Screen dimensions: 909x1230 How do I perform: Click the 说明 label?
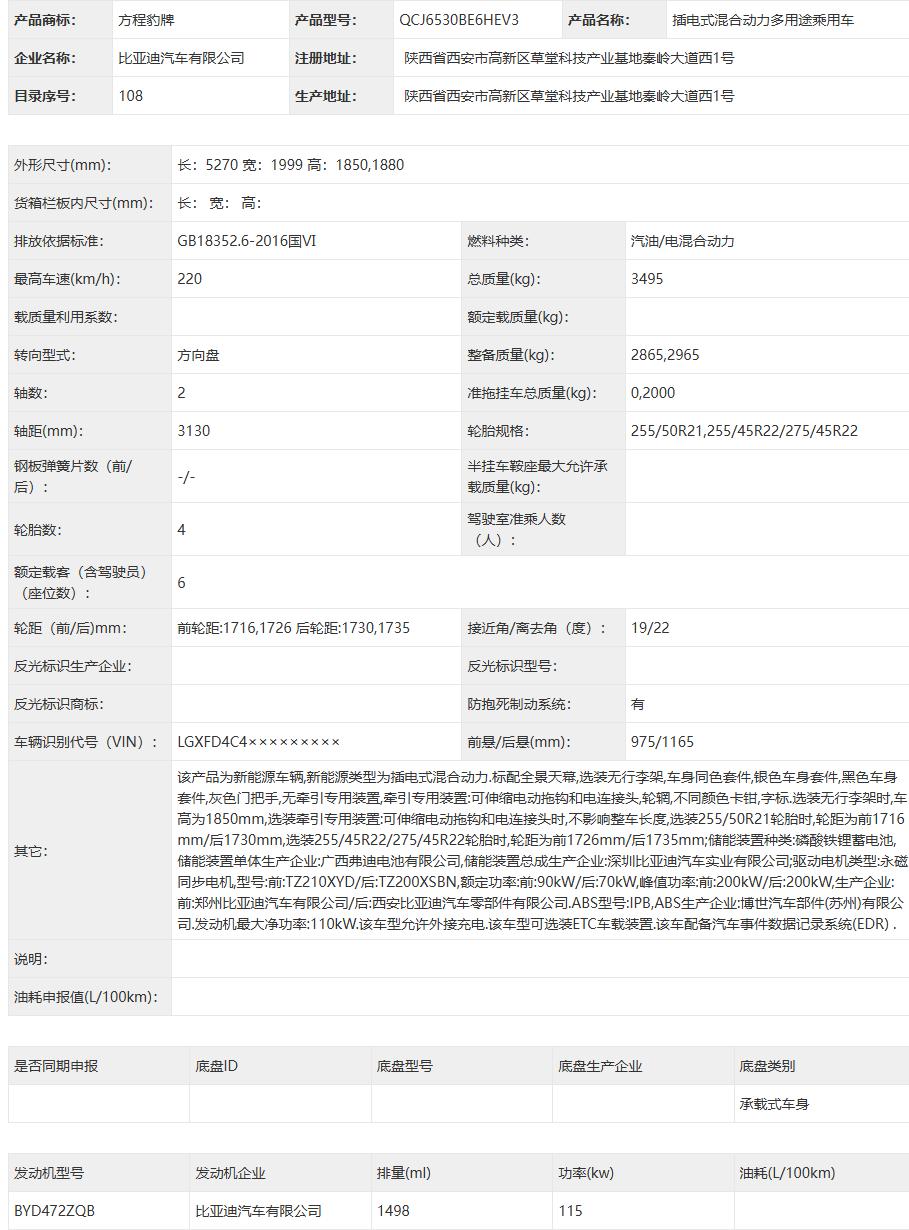tap(31, 959)
